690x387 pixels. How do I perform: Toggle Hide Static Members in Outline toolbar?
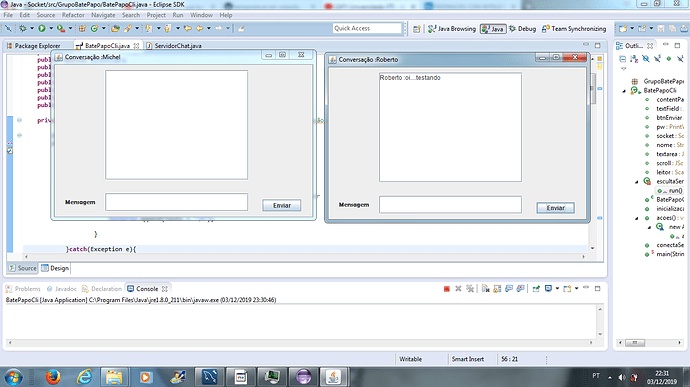click(657, 59)
